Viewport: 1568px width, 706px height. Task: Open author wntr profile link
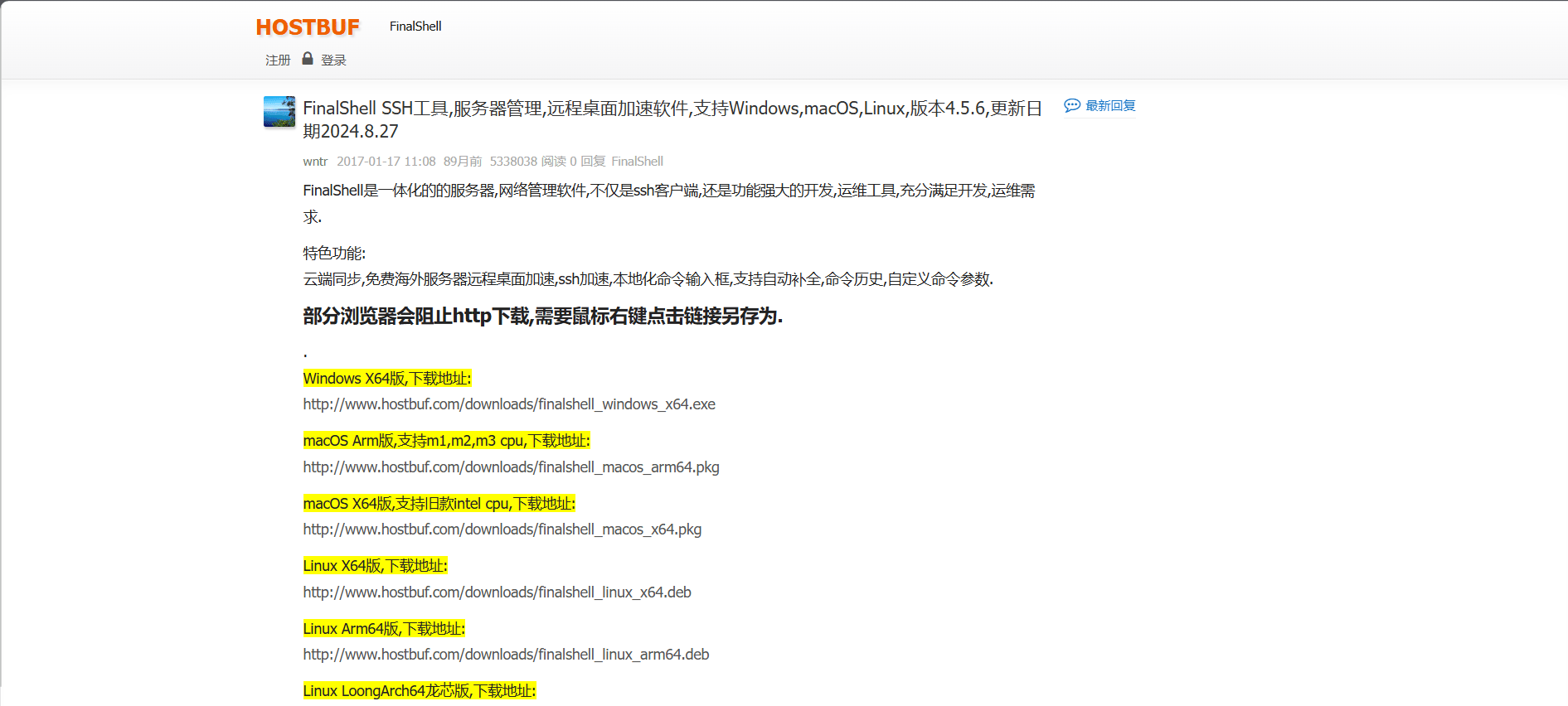pyautogui.click(x=315, y=162)
